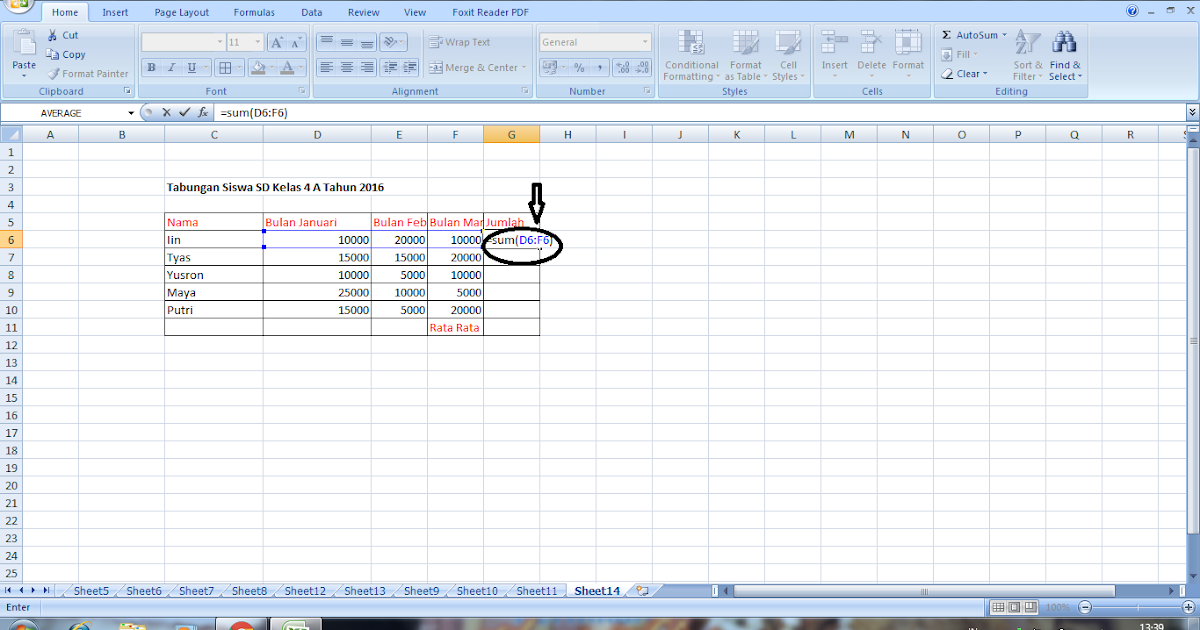This screenshot has width=1200, height=630.
Task: Click the Insert Function fx icon
Action: [203, 112]
